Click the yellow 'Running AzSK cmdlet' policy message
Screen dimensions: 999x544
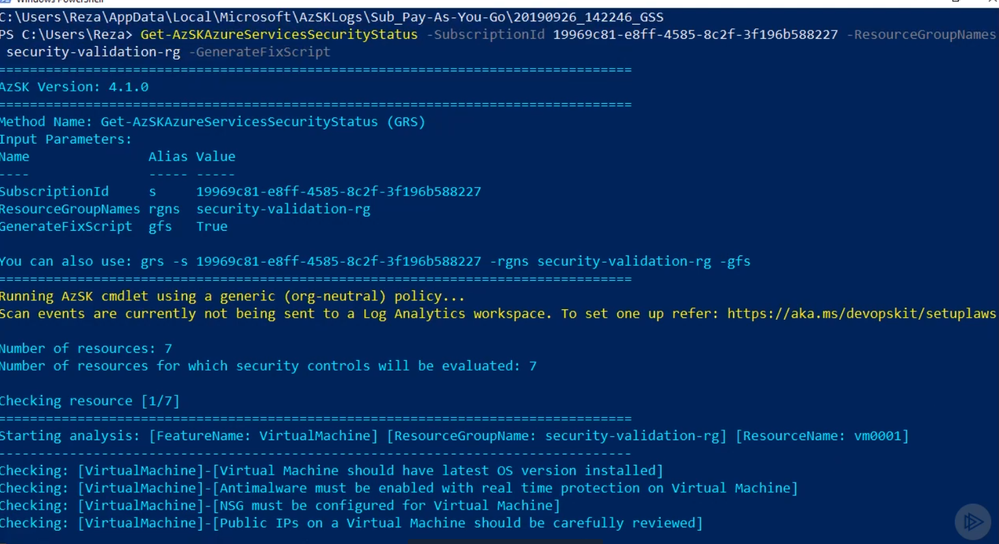point(233,296)
